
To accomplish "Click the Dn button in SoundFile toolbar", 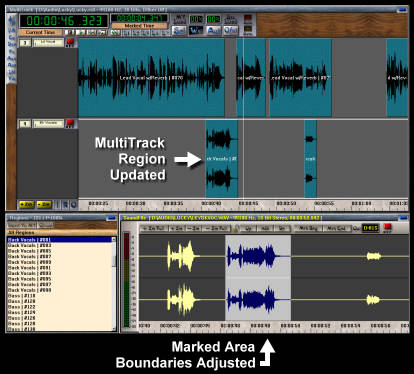I will coord(282,228).
